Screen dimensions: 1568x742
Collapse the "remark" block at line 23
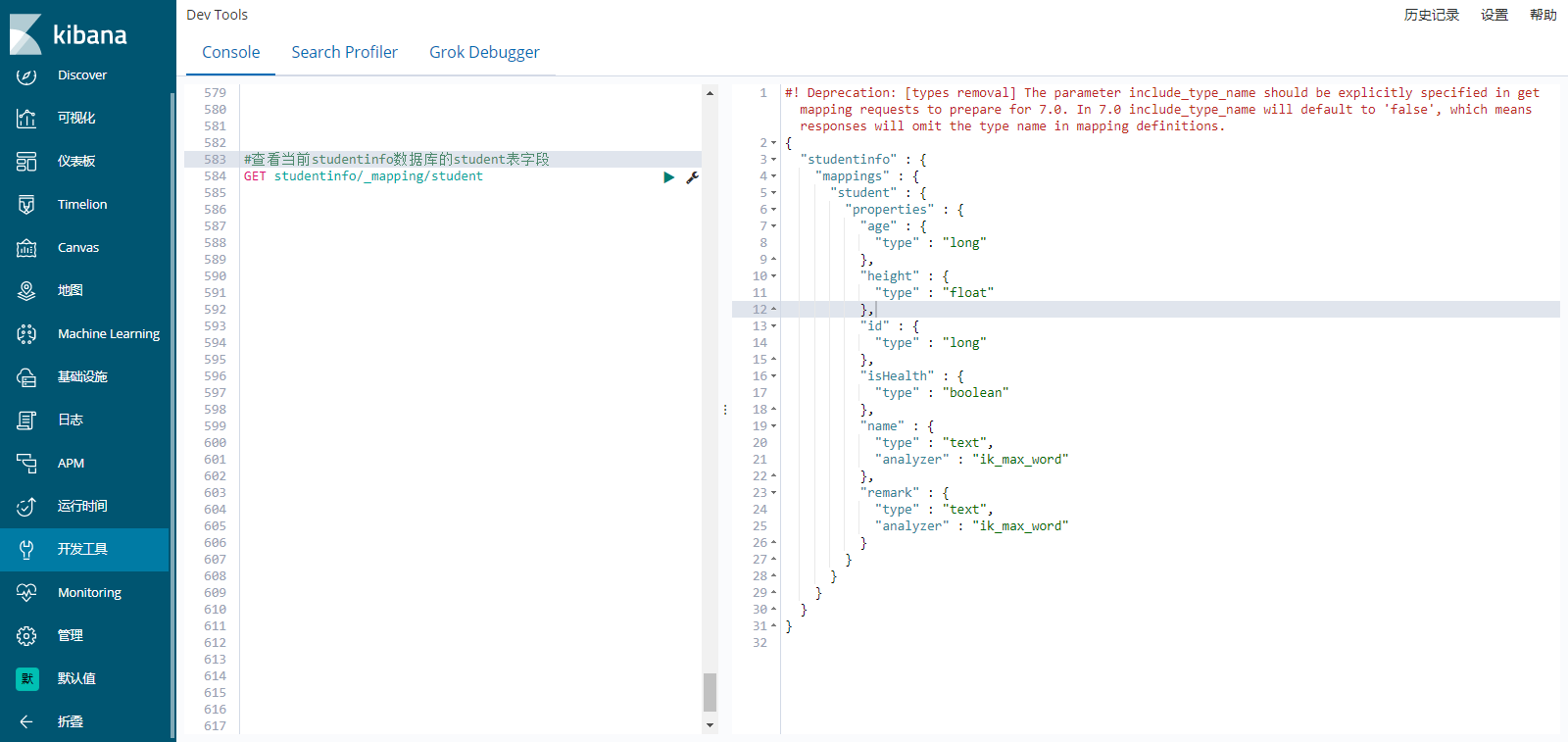[774, 493]
